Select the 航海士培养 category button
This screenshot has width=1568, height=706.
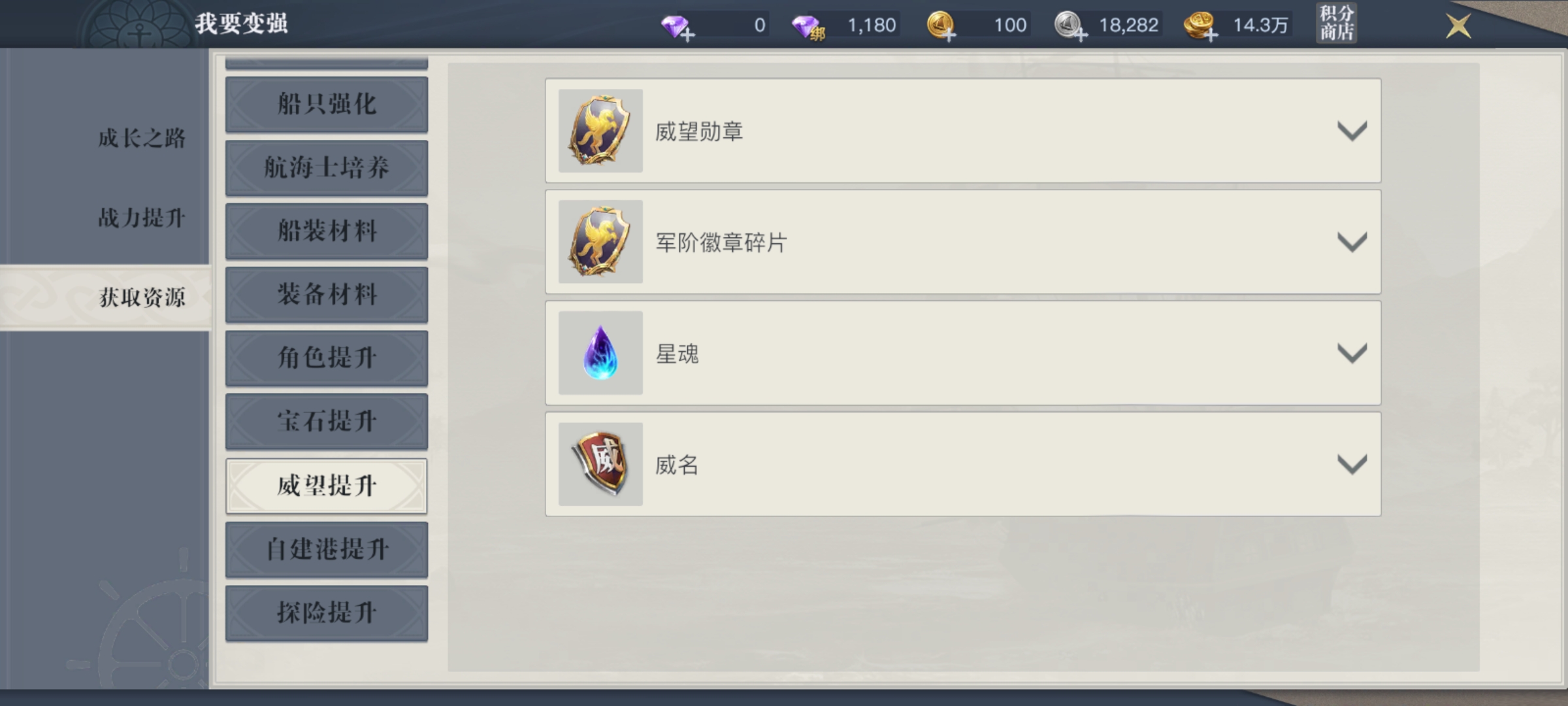[327, 168]
